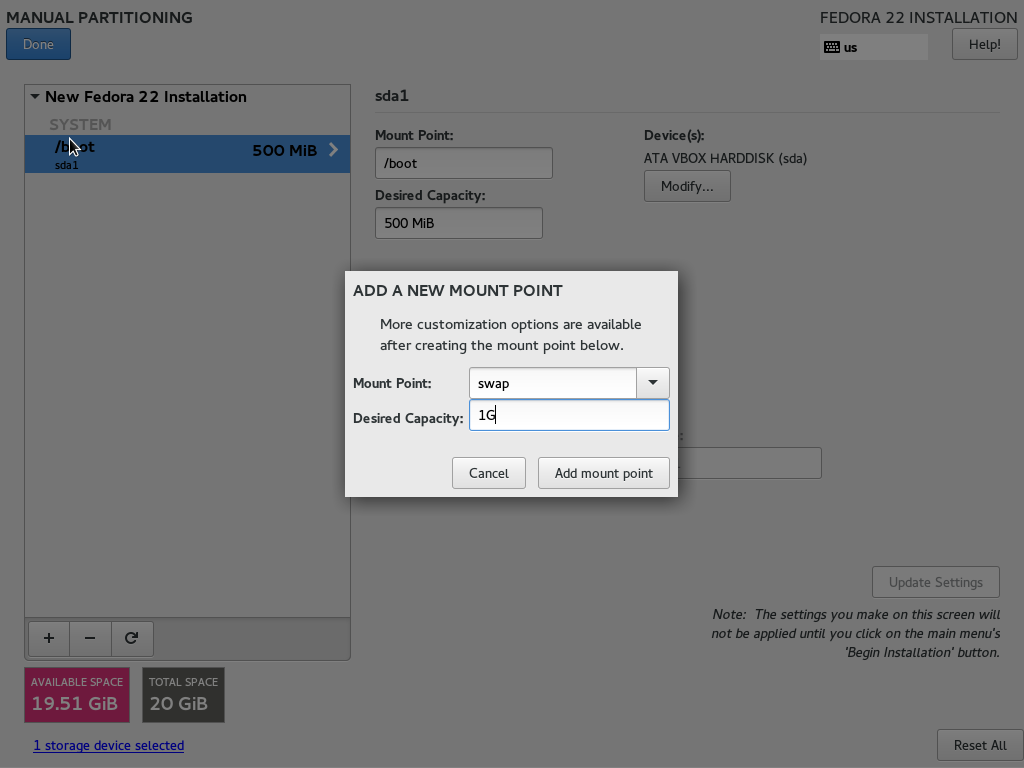Reload storage configuration with refresh icon
Image resolution: width=1024 pixels, height=768 pixels.
(x=132, y=638)
